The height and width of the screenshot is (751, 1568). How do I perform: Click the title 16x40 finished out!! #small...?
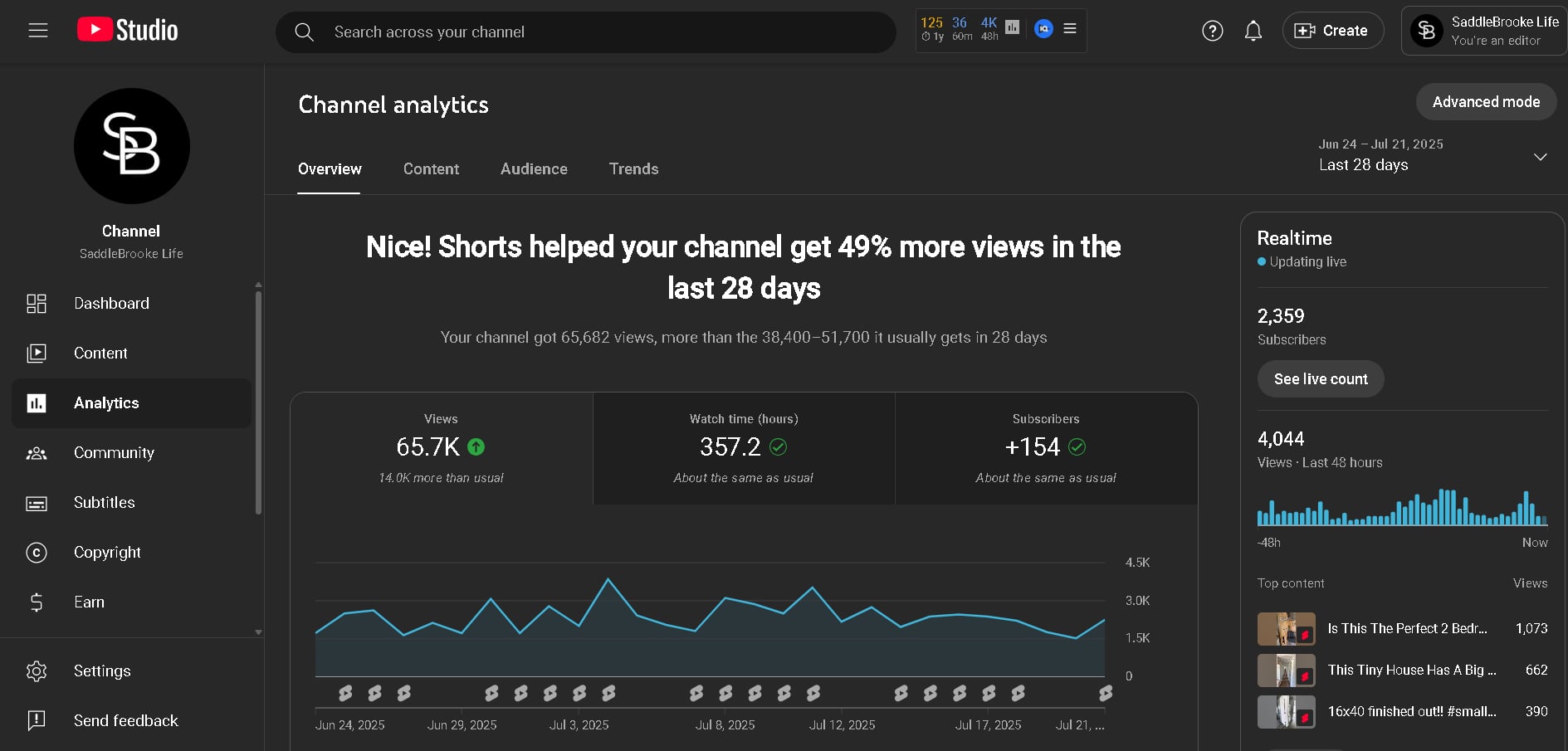click(x=1412, y=712)
